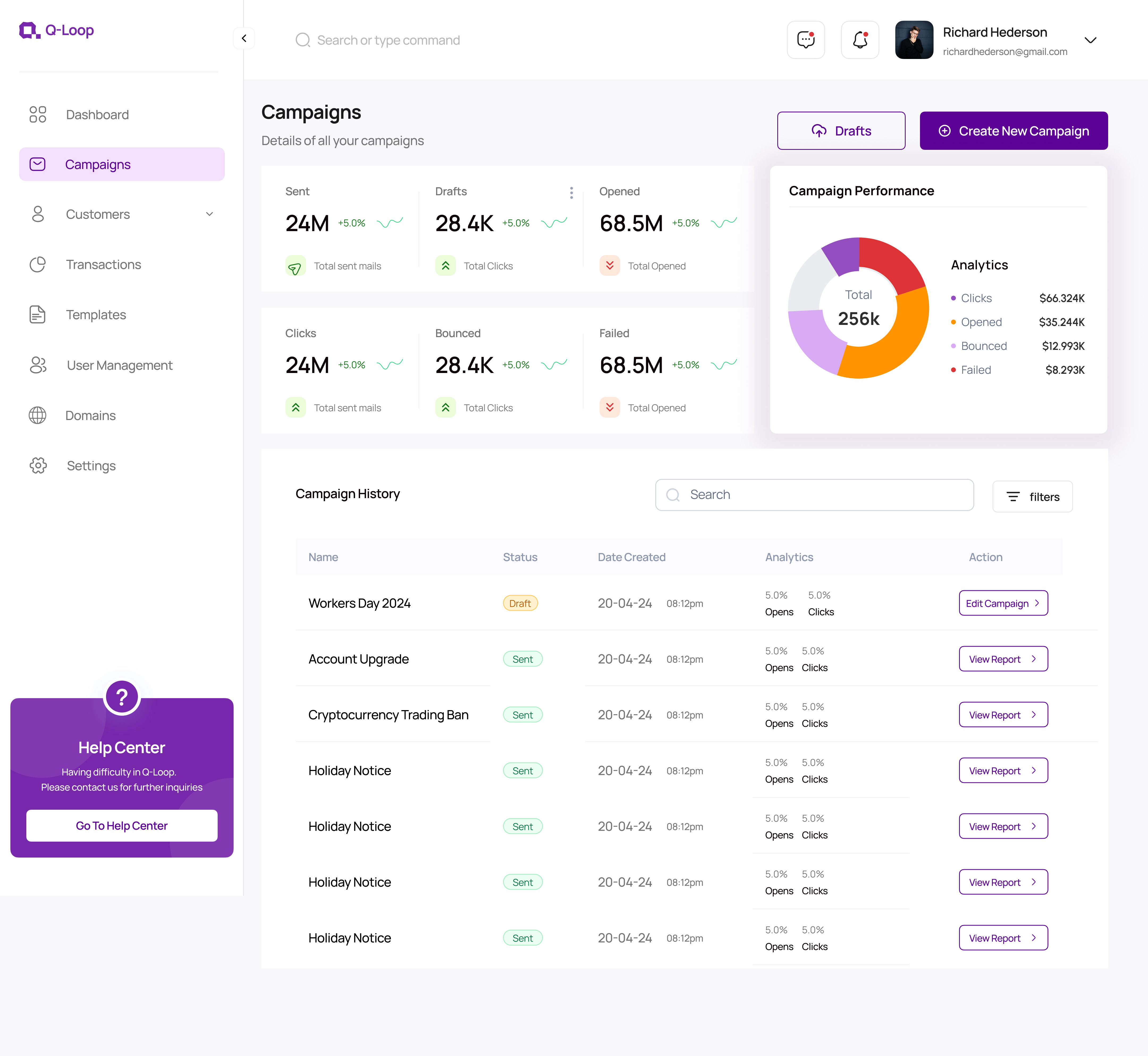Open notifications bell icon
Screen dimensions: 1148x1056
[x=860, y=40]
